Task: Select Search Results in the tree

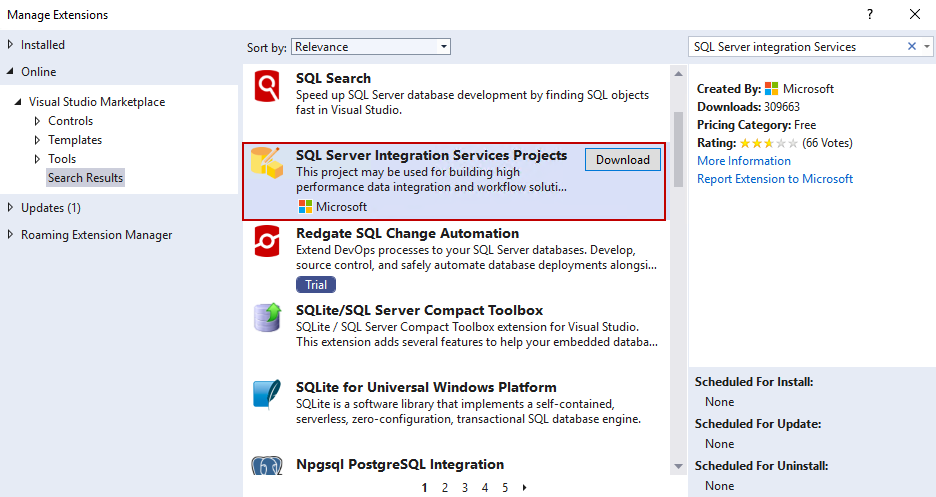Action: [85, 178]
